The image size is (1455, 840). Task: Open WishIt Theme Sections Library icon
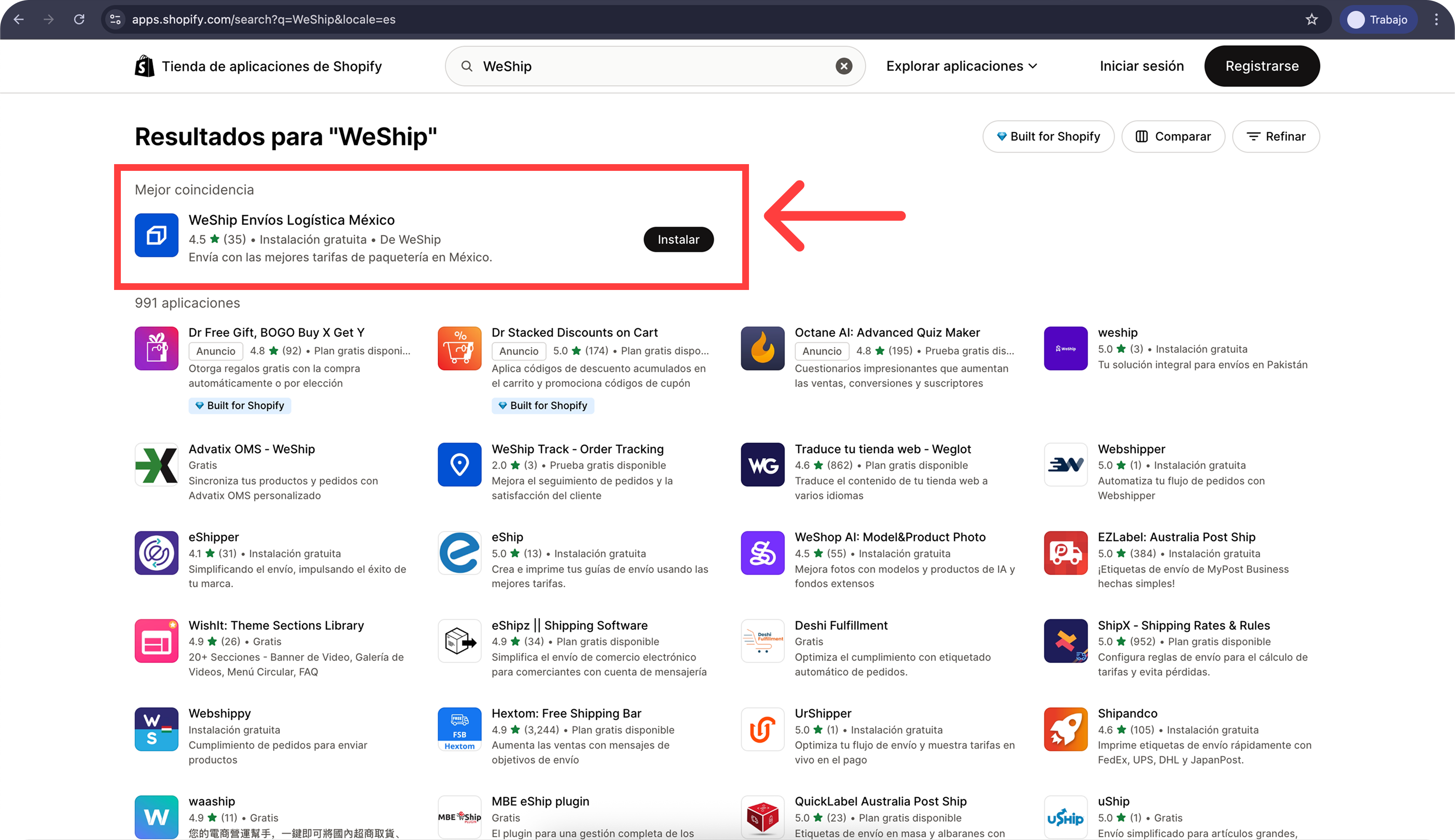[157, 641]
